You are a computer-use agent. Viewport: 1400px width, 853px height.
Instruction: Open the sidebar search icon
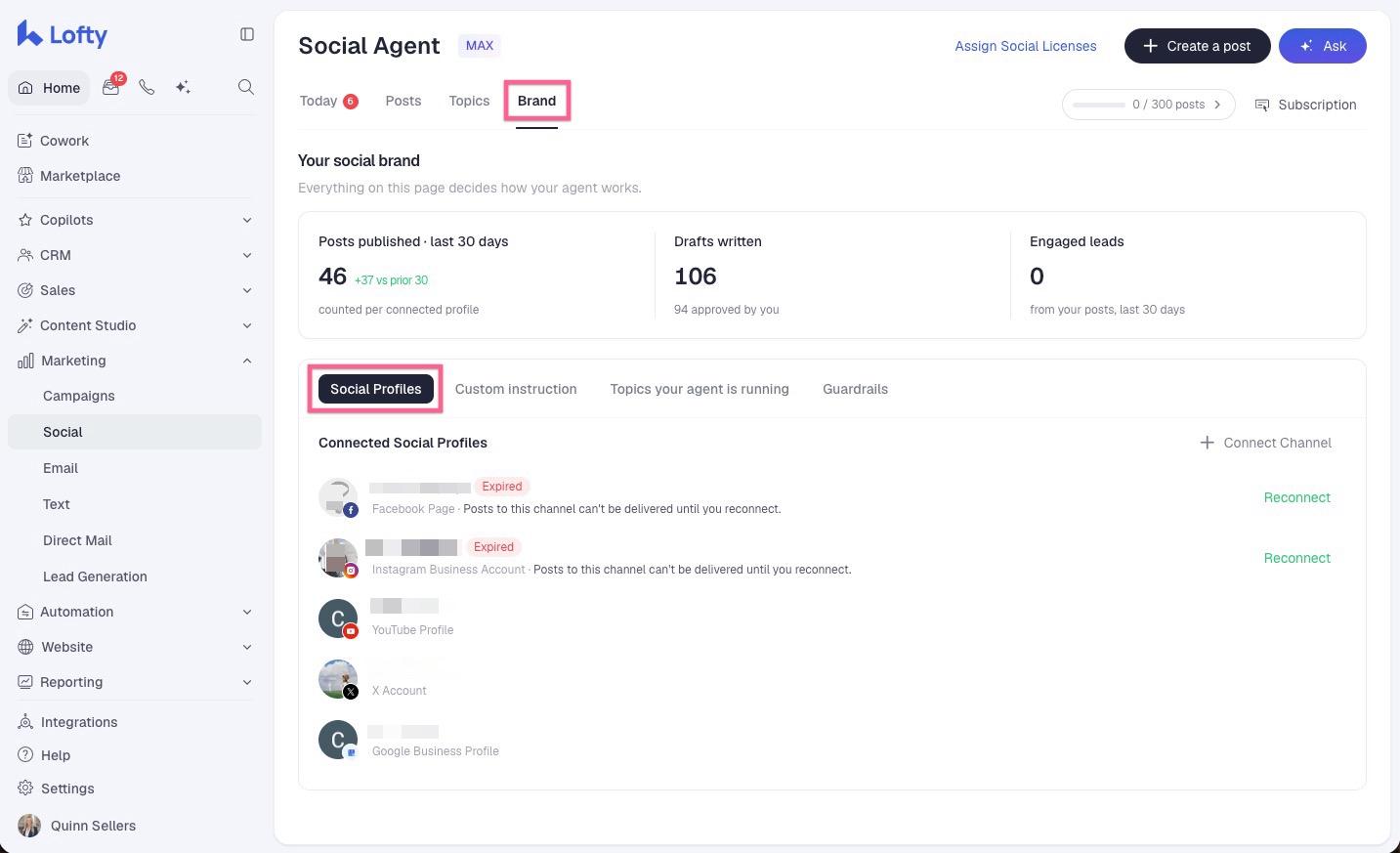246,87
